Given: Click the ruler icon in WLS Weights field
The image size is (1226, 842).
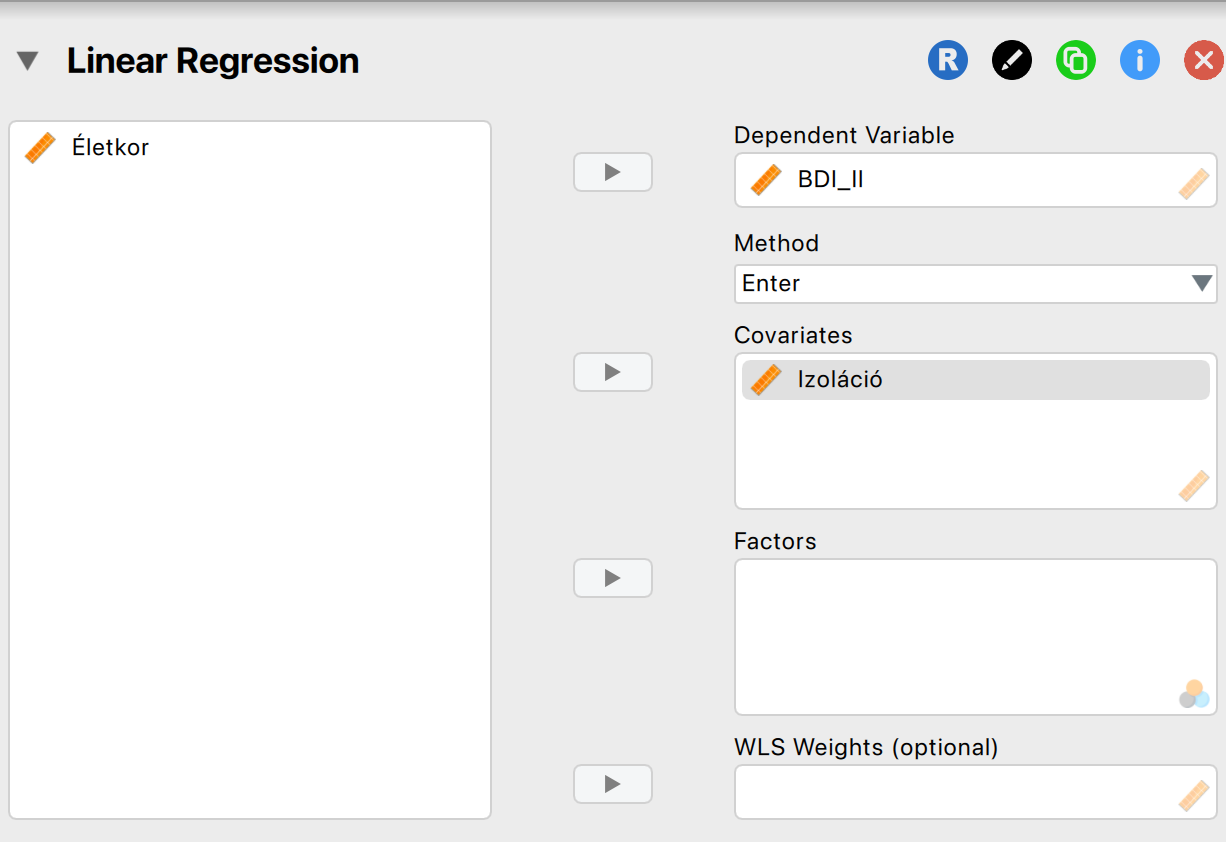Looking at the screenshot, I should click(x=1193, y=796).
